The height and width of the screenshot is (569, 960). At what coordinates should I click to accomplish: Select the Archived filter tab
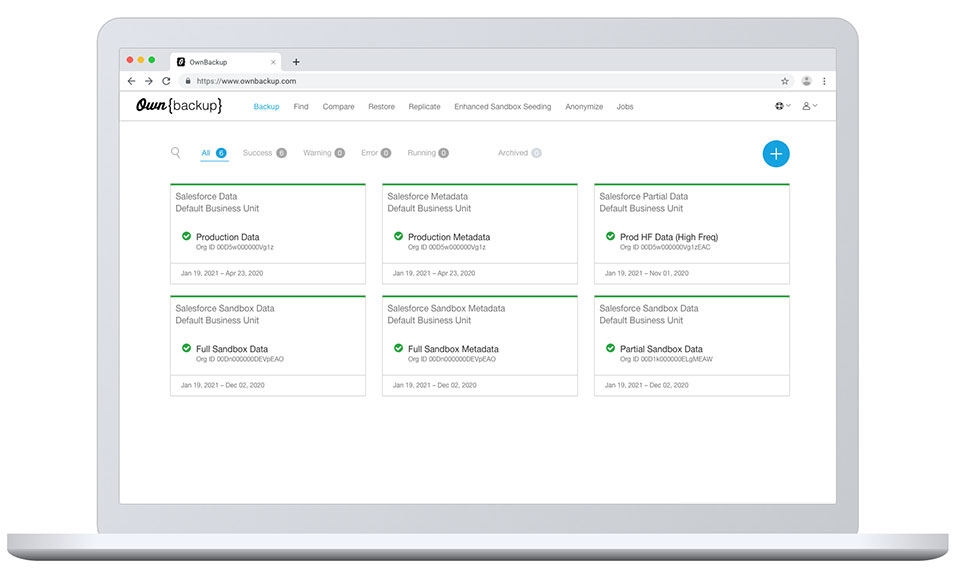click(520, 153)
